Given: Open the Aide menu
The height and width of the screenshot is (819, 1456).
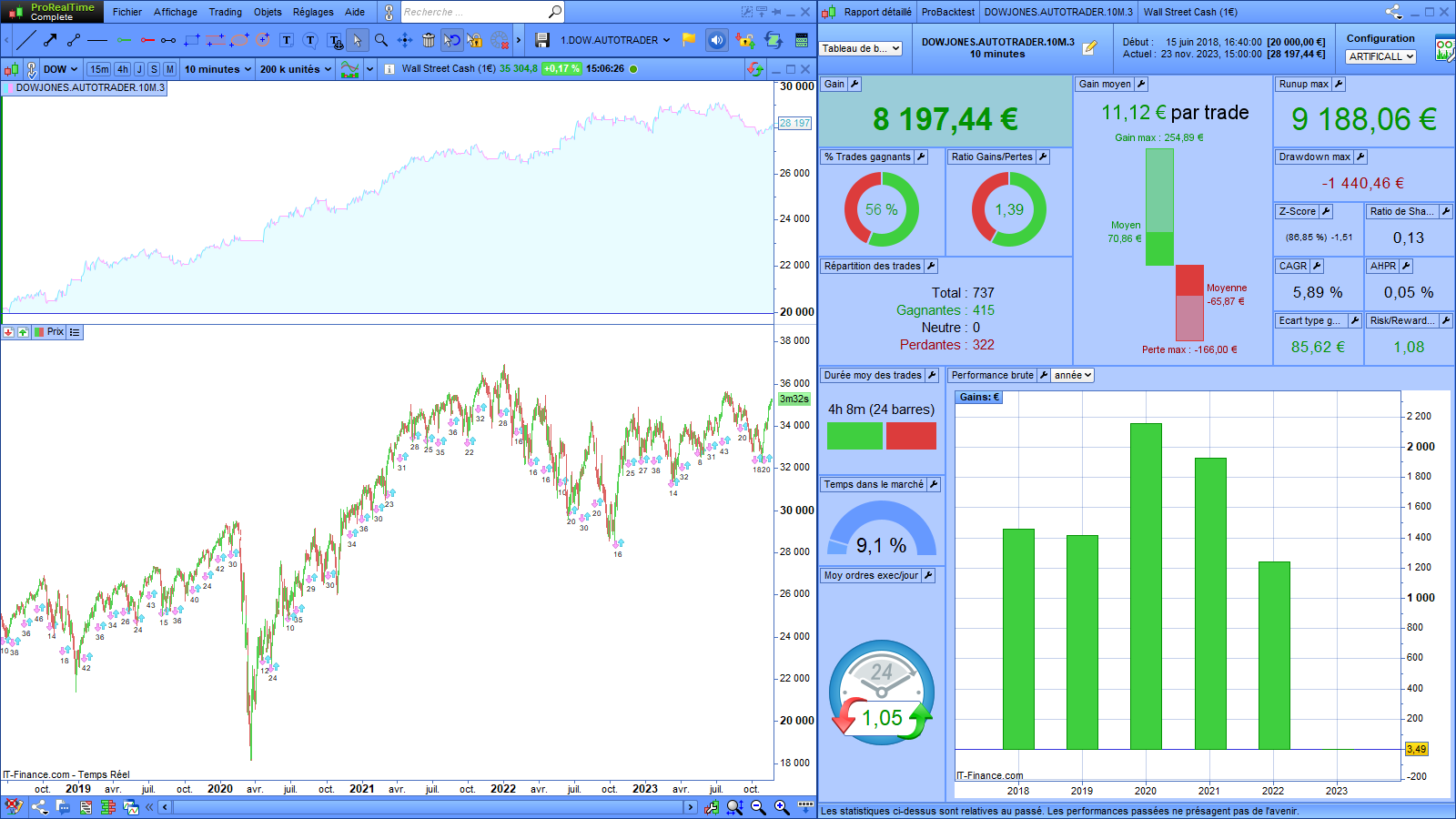Looking at the screenshot, I should tap(355, 12).
